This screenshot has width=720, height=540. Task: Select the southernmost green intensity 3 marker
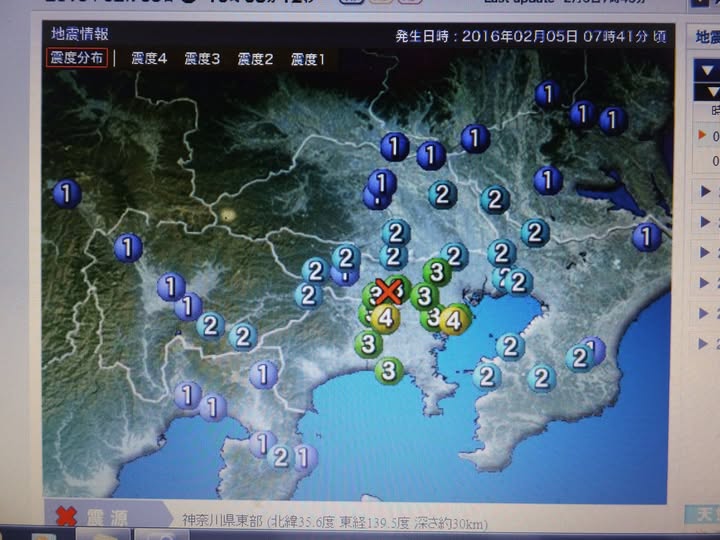click(x=389, y=371)
